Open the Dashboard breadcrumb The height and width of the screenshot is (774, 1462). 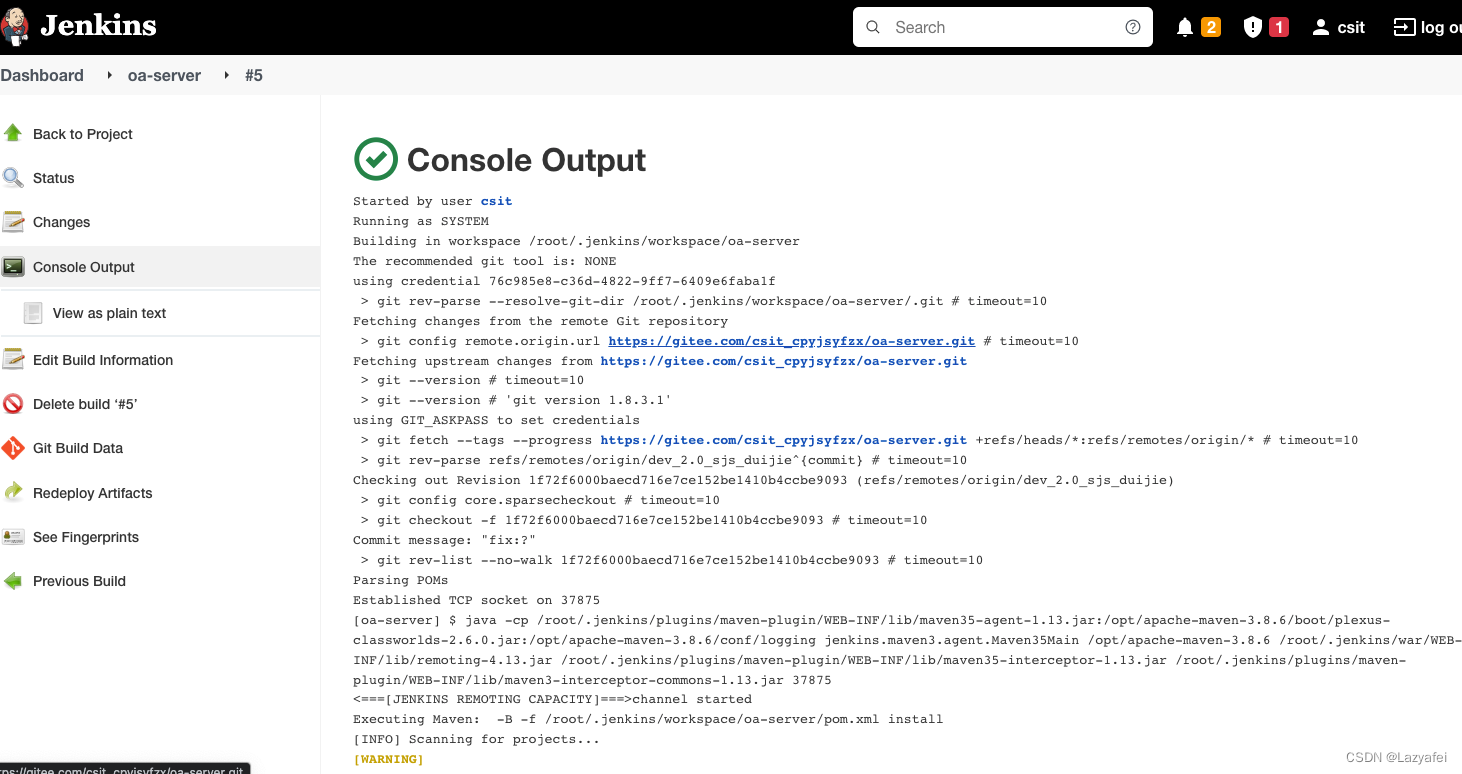(42, 75)
